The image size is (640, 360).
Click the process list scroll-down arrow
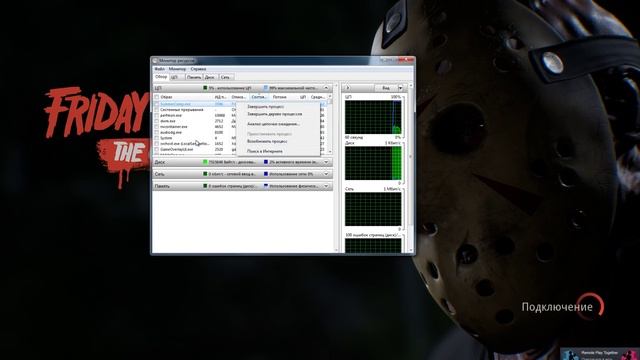(x=330, y=152)
